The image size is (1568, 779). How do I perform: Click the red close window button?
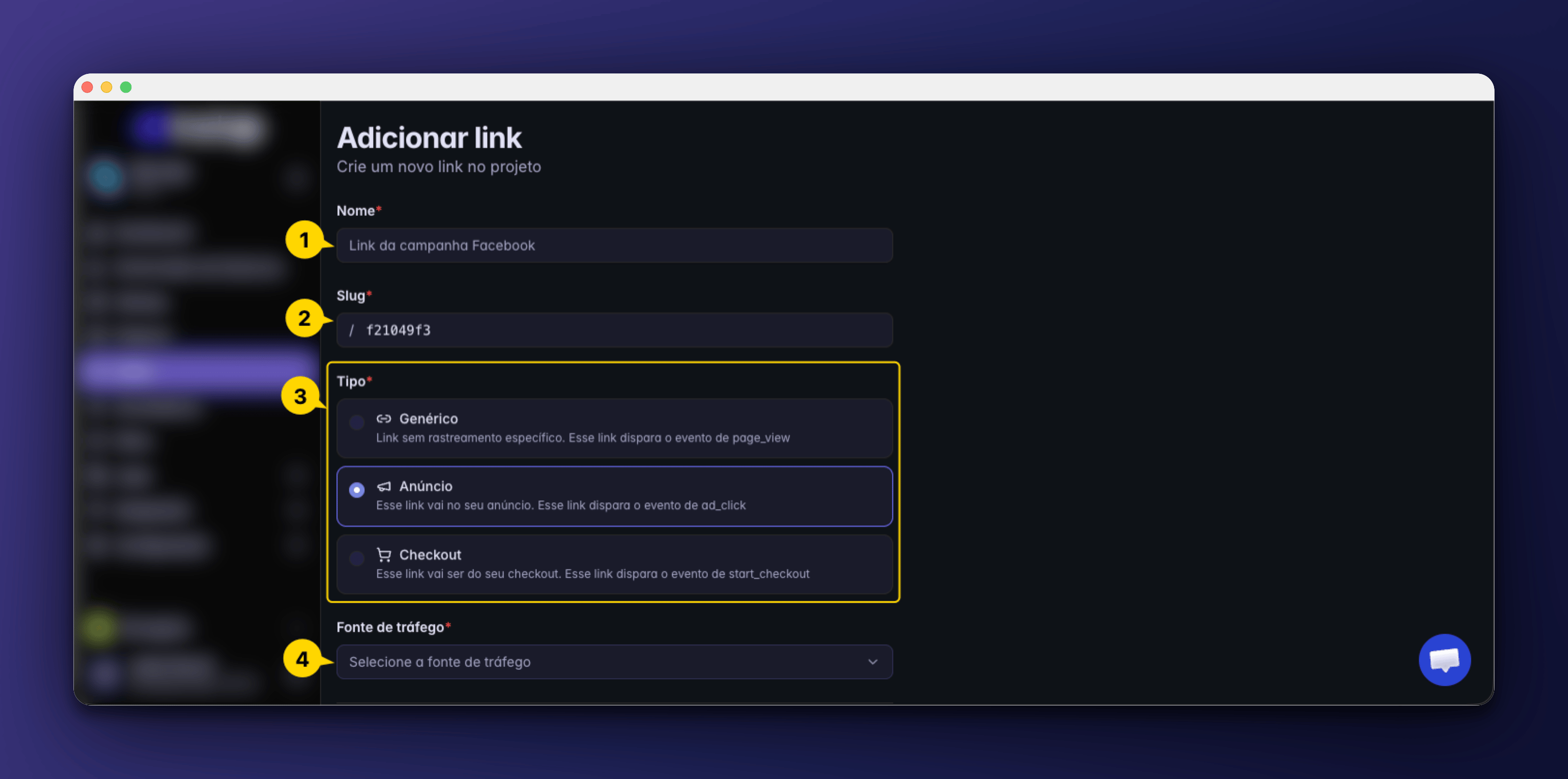coord(87,87)
